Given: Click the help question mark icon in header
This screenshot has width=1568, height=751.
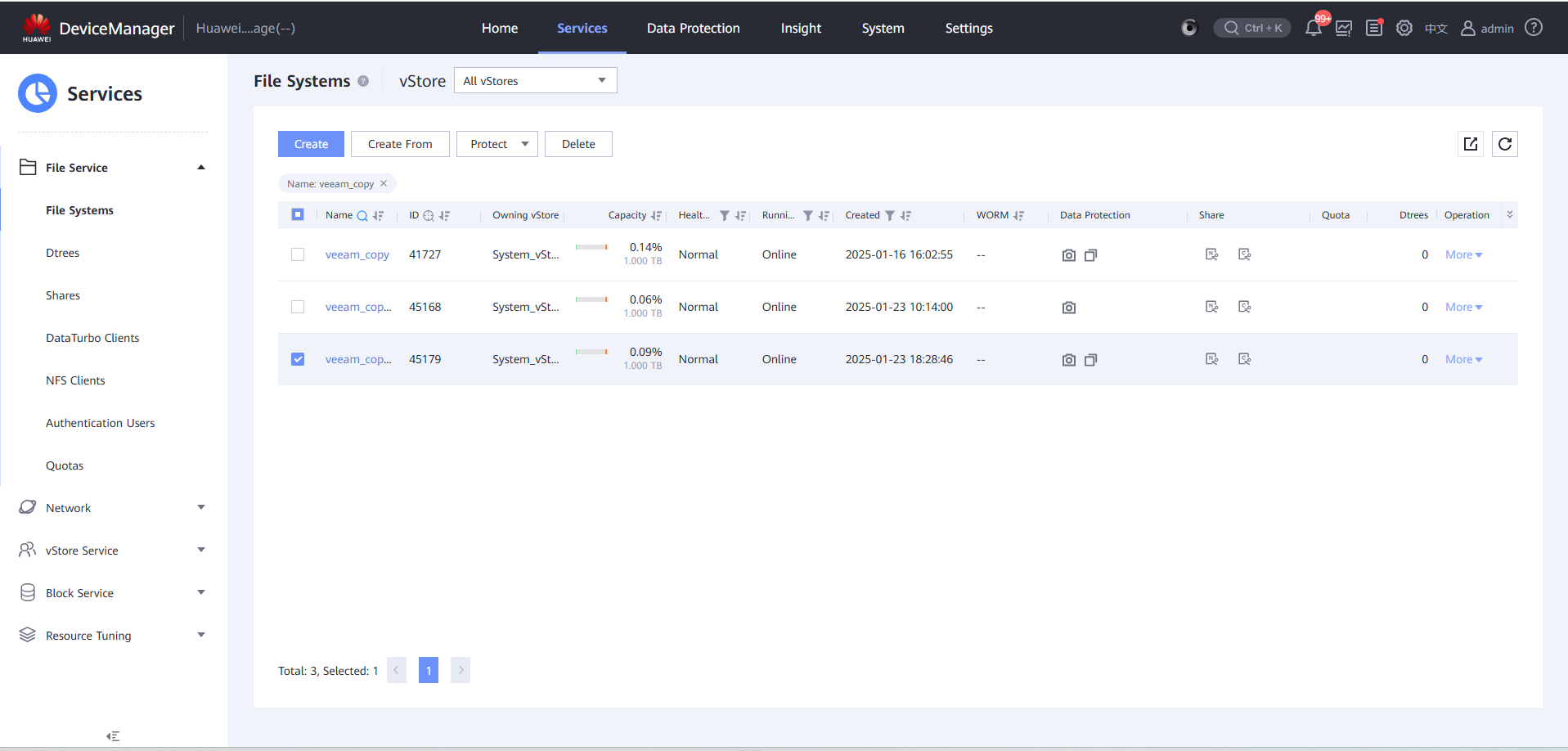Looking at the screenshot, I should click(x=1534, y=28).
